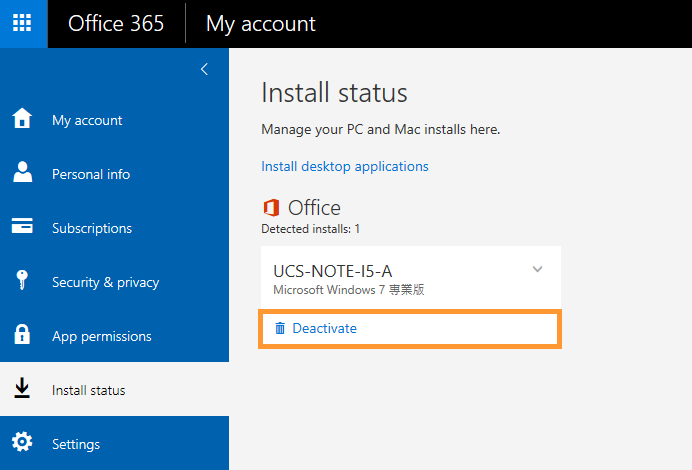Click the gear icon for Settings
This screenshot has height=470, width=692.
pyautogui.click(x=22, y=442)
